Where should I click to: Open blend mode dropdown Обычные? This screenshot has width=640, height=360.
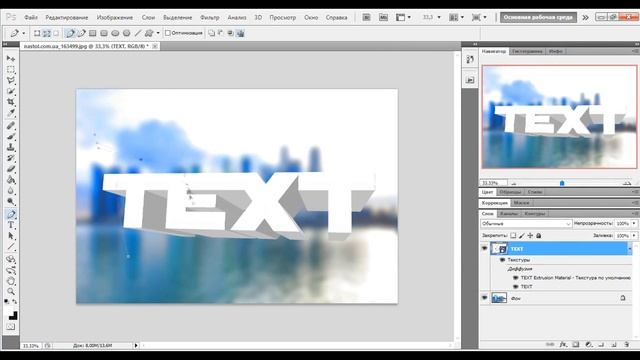(x=526, y=224)
